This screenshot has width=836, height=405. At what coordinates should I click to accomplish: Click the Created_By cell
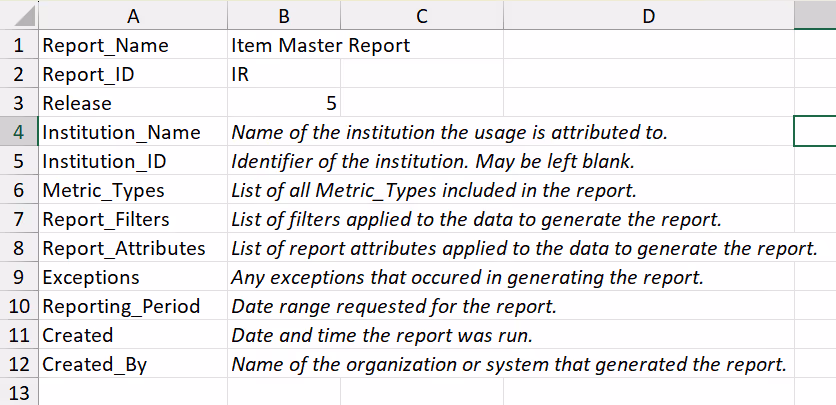tap(133, 363)
